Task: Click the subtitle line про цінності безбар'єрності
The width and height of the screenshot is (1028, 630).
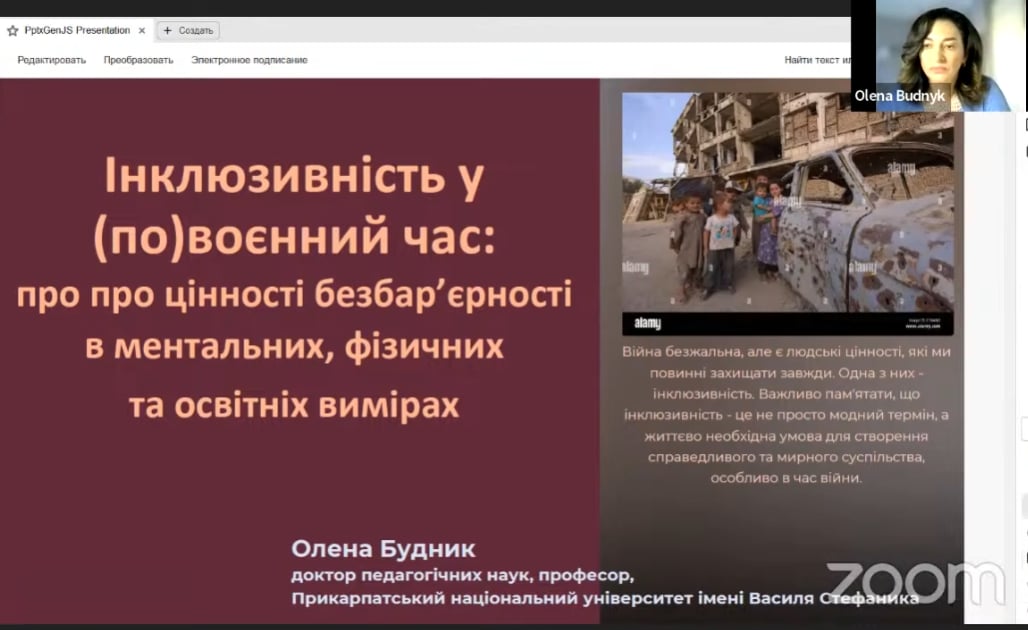Action: 294,296
